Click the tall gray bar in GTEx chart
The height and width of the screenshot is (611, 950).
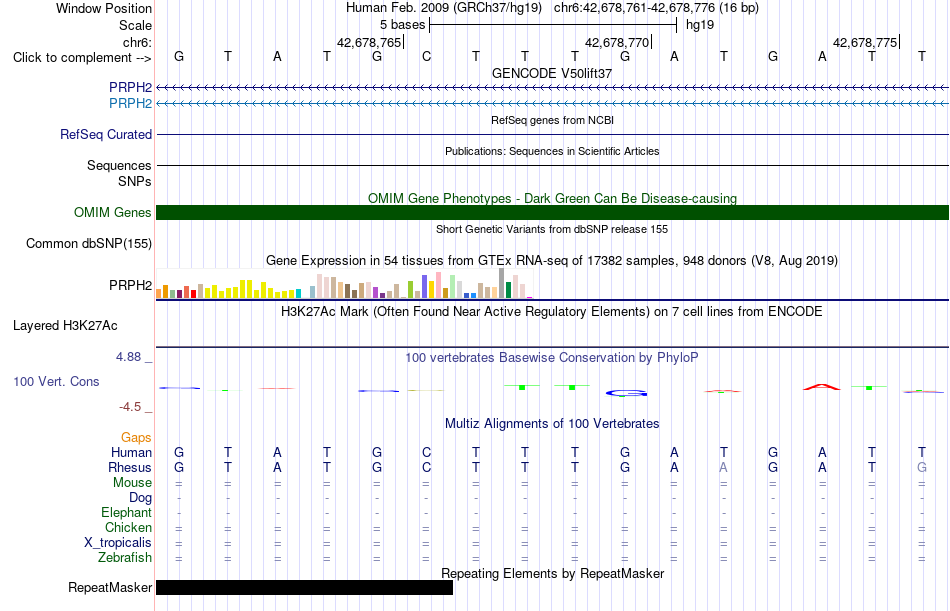[502, 283]
